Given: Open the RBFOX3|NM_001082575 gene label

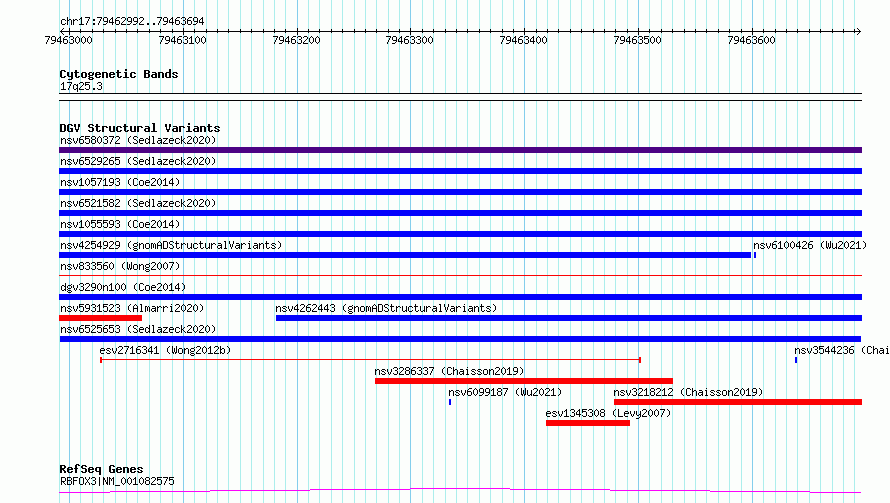Looking at the screenshot, I should coord(117,481).
